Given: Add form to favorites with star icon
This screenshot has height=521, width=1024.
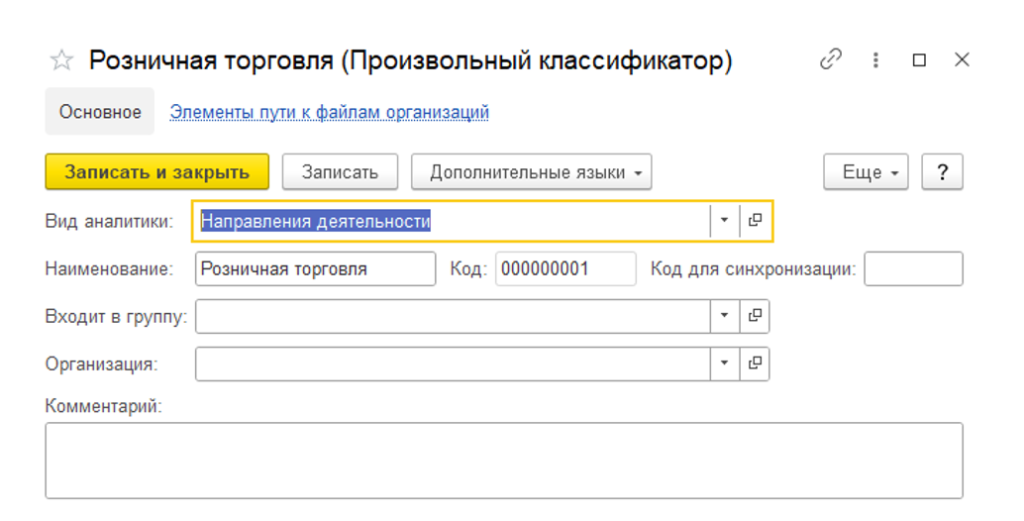Looking at the screenshot, I should tap(62, 61).
